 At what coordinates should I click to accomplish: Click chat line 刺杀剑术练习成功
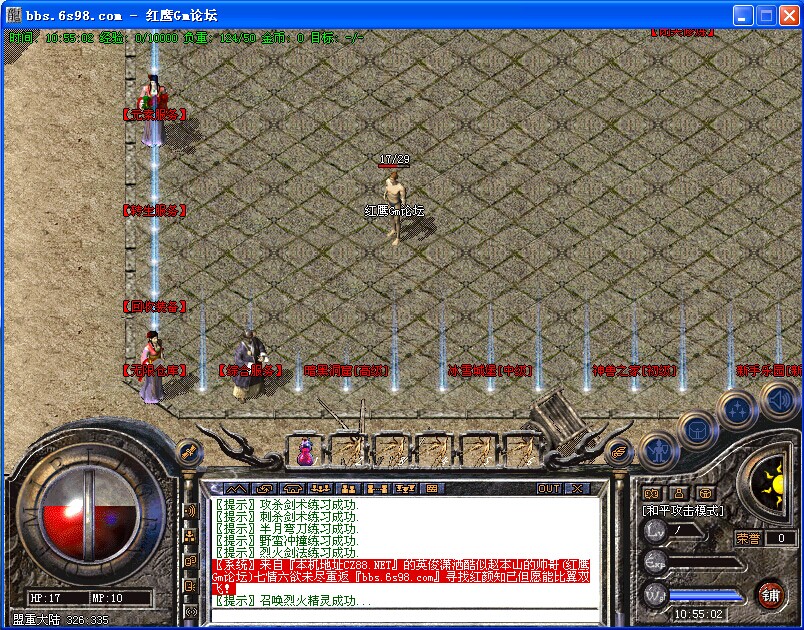[x=287, y=517]
